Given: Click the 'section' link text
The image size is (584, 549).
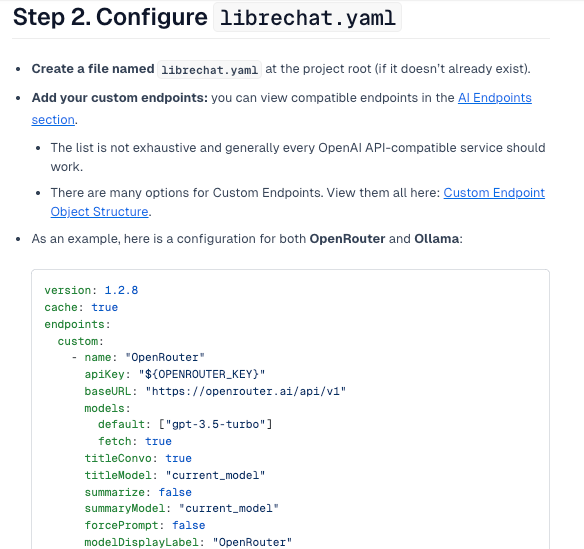Looking at the screenshot, I should (x=53, y=120).
